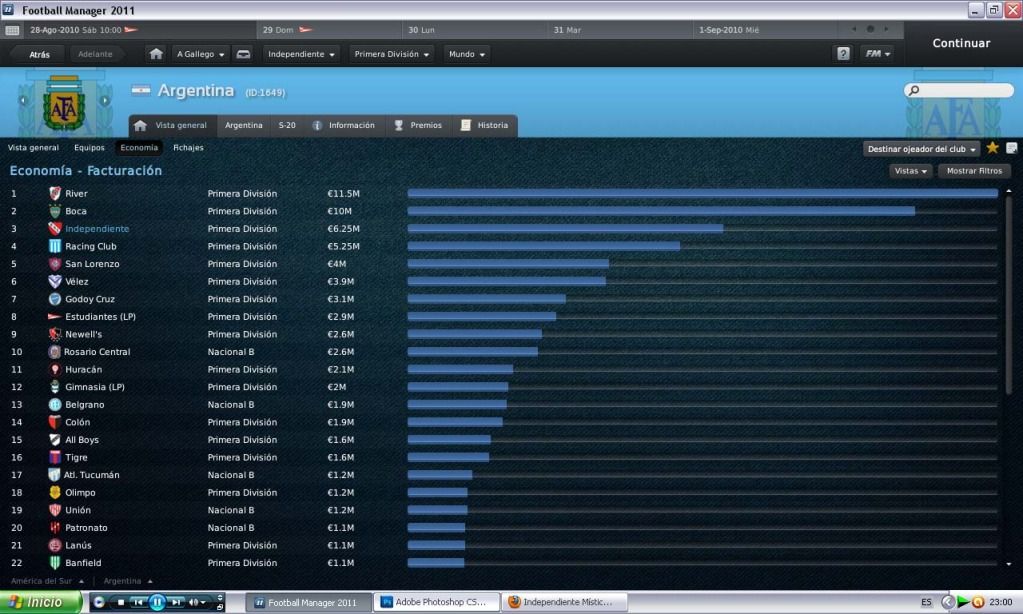Open the FM menu dropdown
The width and height of the screenshot is (1023, 614).
pos(878,54)
